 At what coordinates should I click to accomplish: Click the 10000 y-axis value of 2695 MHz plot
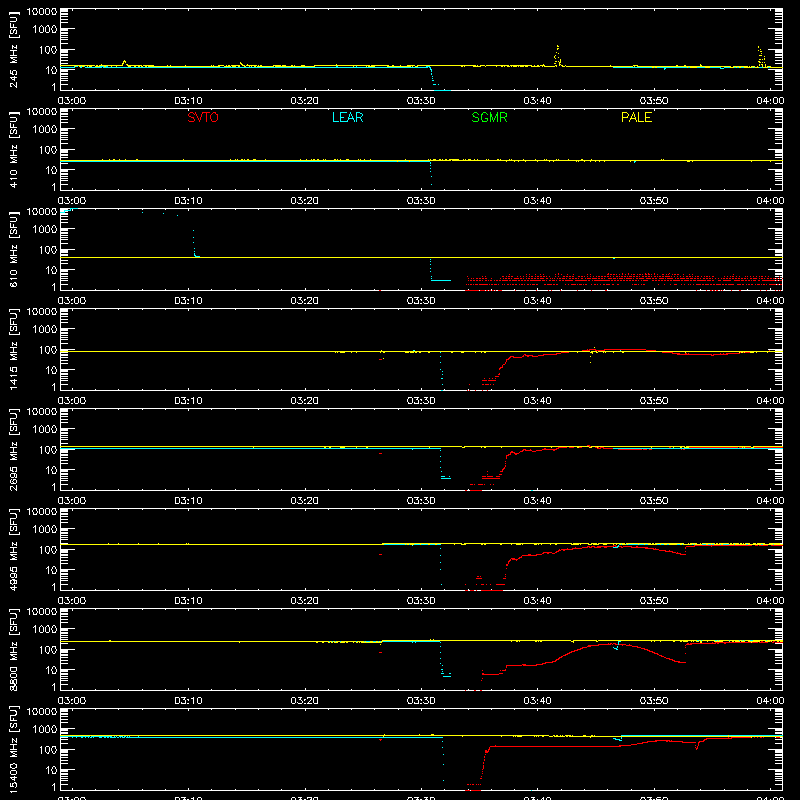tap(42, 412)
